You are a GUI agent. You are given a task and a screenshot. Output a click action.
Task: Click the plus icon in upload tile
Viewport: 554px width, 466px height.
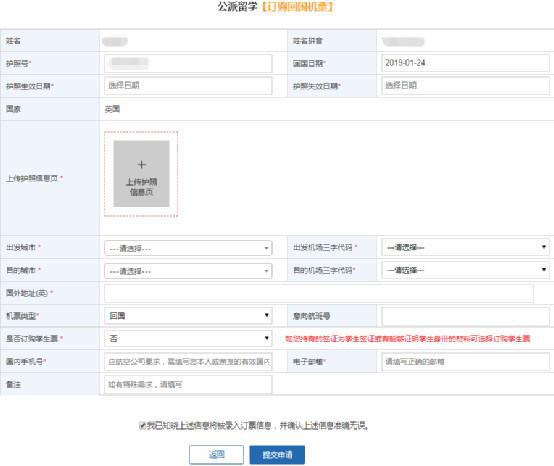click(141, 164)
